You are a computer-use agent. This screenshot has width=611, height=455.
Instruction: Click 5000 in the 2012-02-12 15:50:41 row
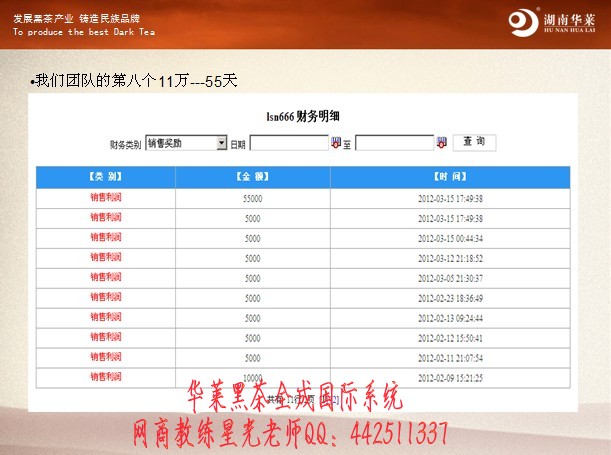(x=253, y=338)
